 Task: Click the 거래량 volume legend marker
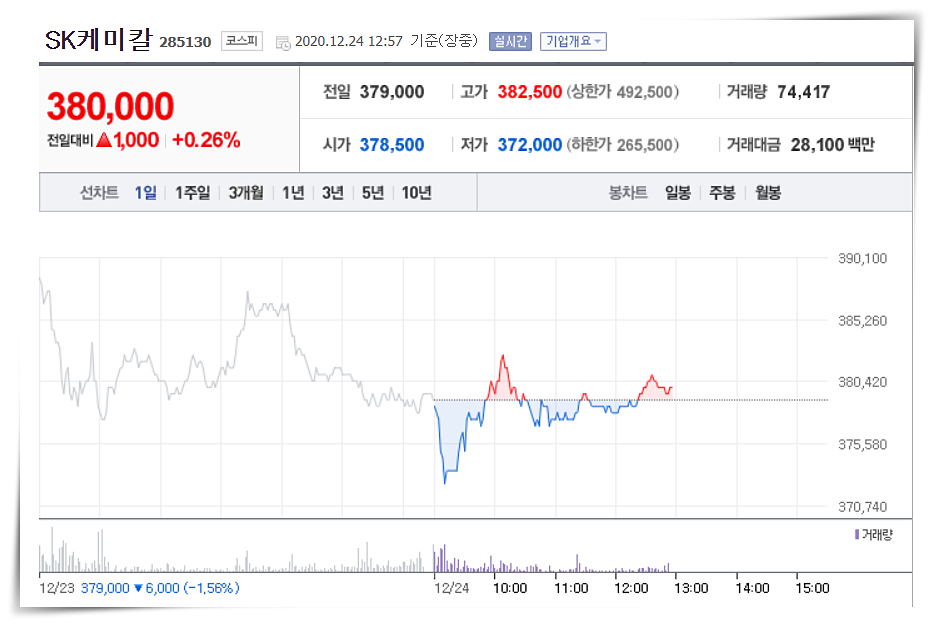pos(857,534)
